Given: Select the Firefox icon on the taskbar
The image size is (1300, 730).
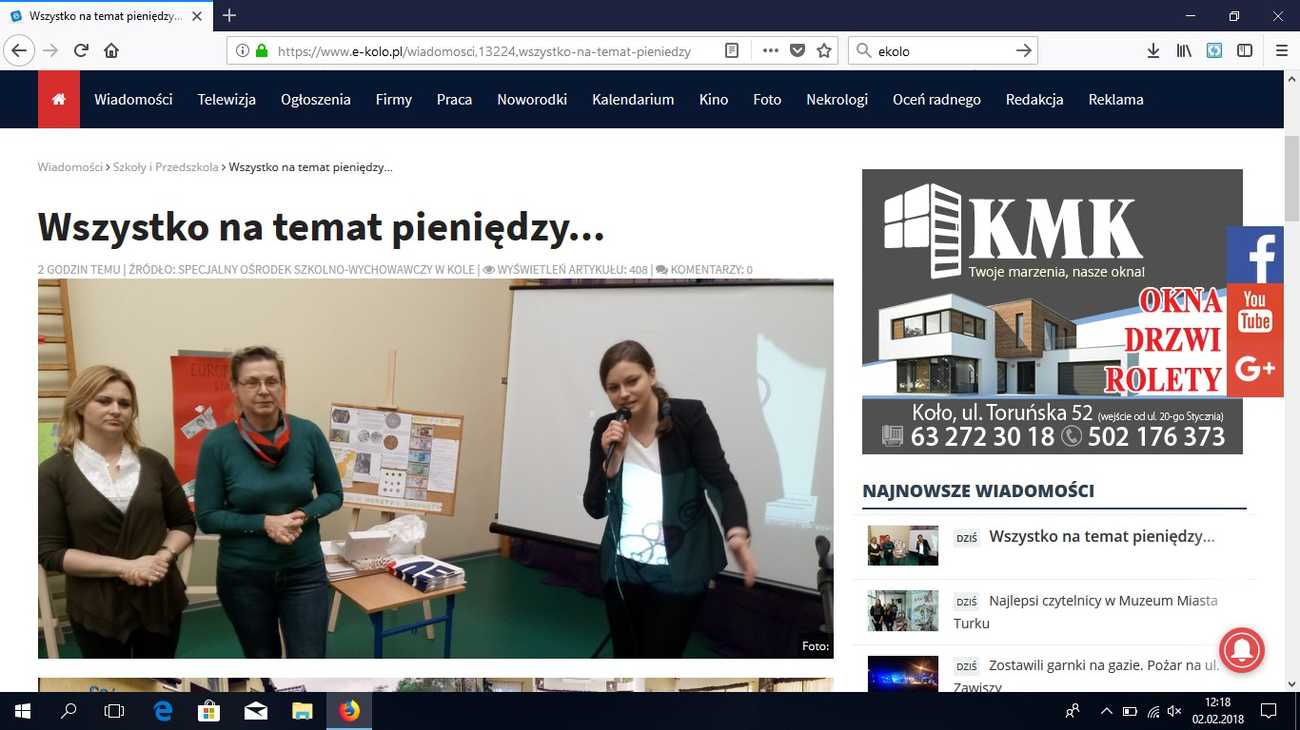Looking at the screenshot, I should pos(349,711).
